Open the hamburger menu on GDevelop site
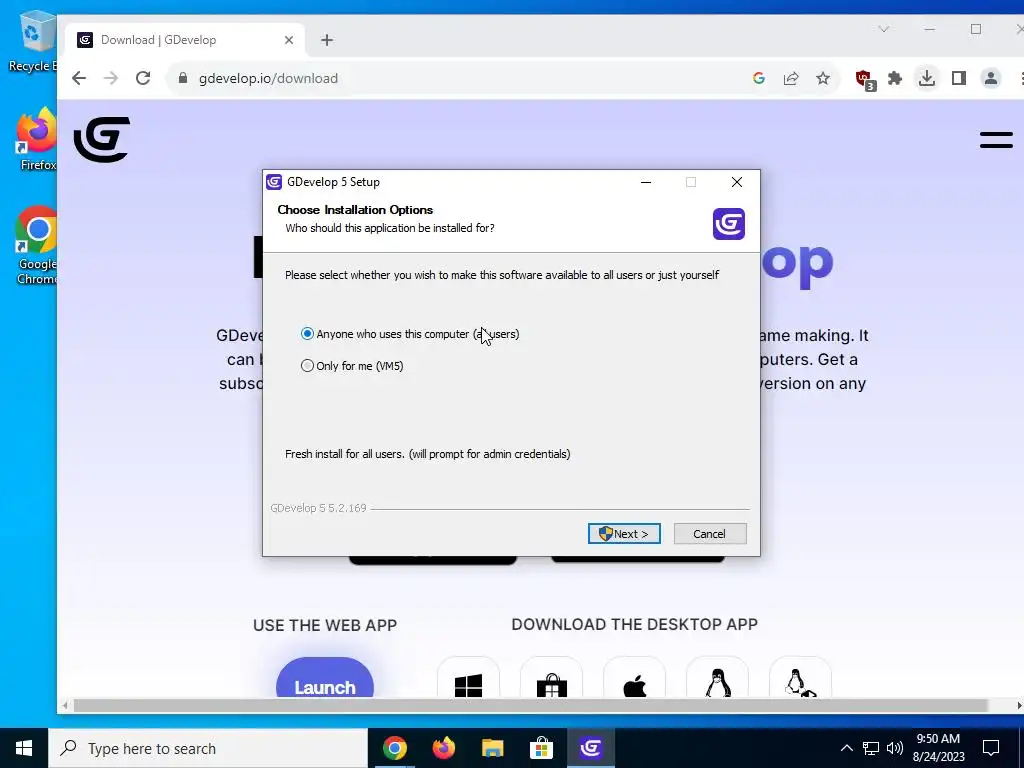Screen dimensions: 1024x768 996,140
